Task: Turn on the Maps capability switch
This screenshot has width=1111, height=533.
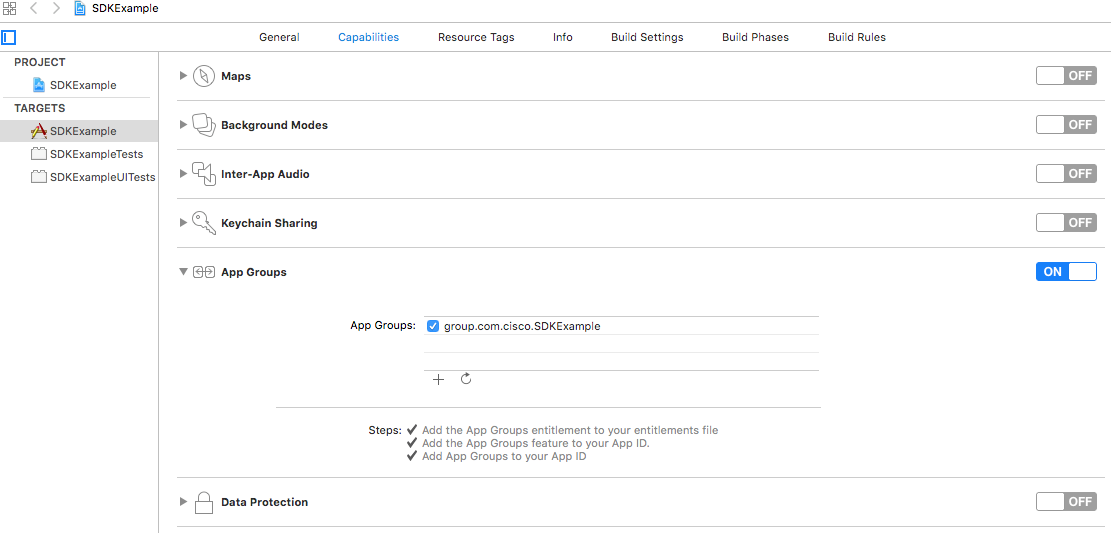Action: point(1066,76)
